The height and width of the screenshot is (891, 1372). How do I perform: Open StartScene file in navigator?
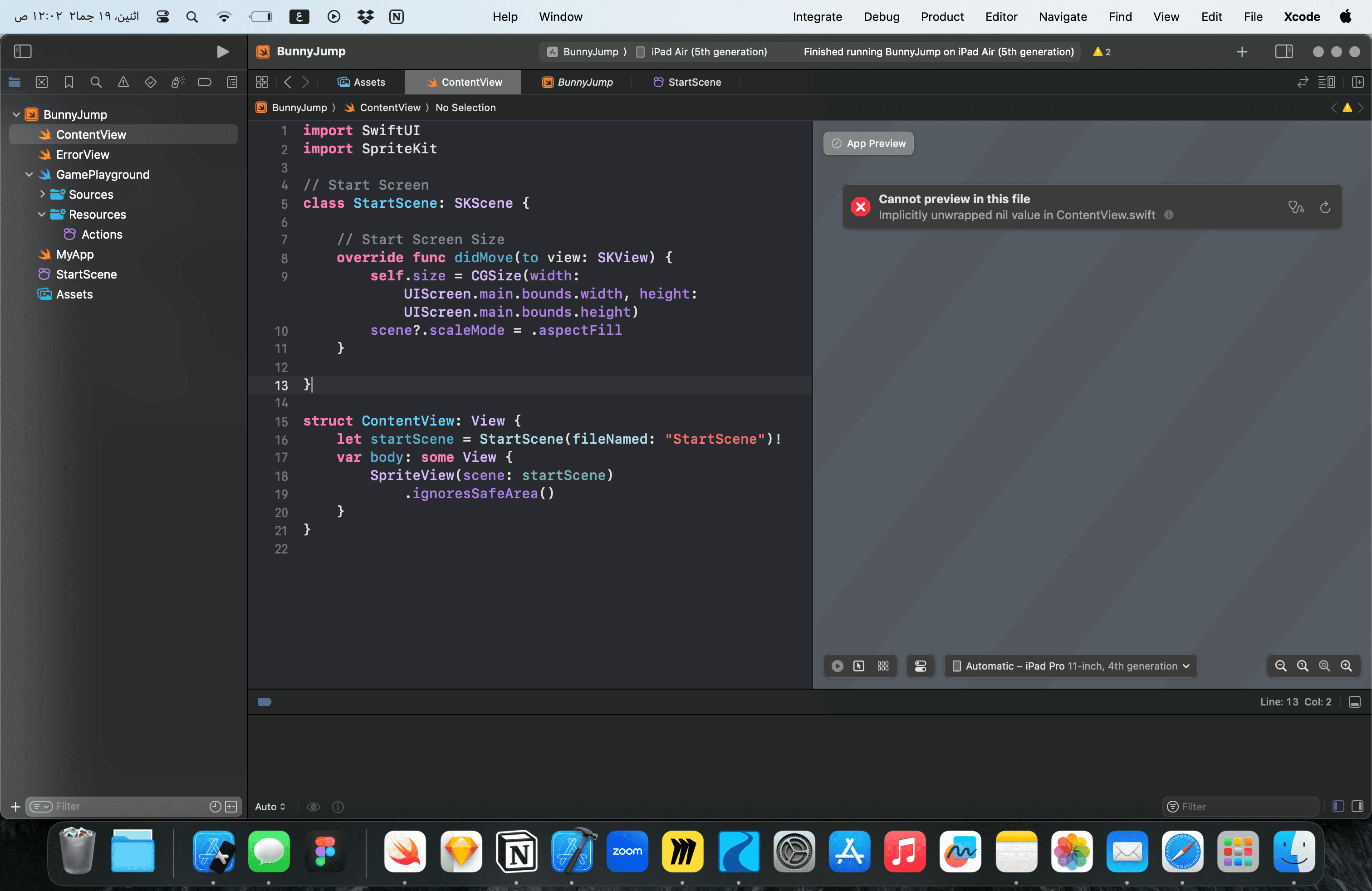tap(86, 274)
